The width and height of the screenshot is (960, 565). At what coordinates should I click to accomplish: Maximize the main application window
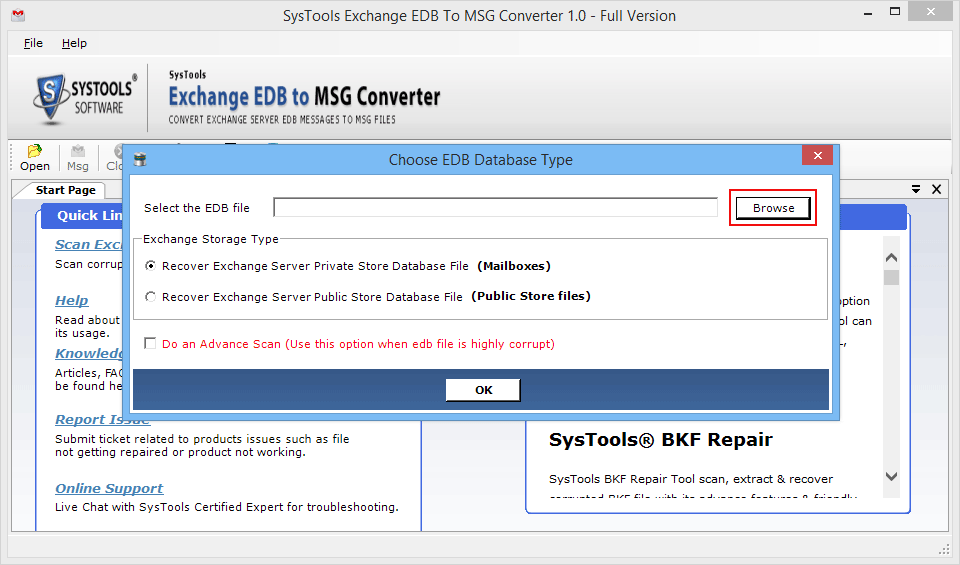point(895,12)
